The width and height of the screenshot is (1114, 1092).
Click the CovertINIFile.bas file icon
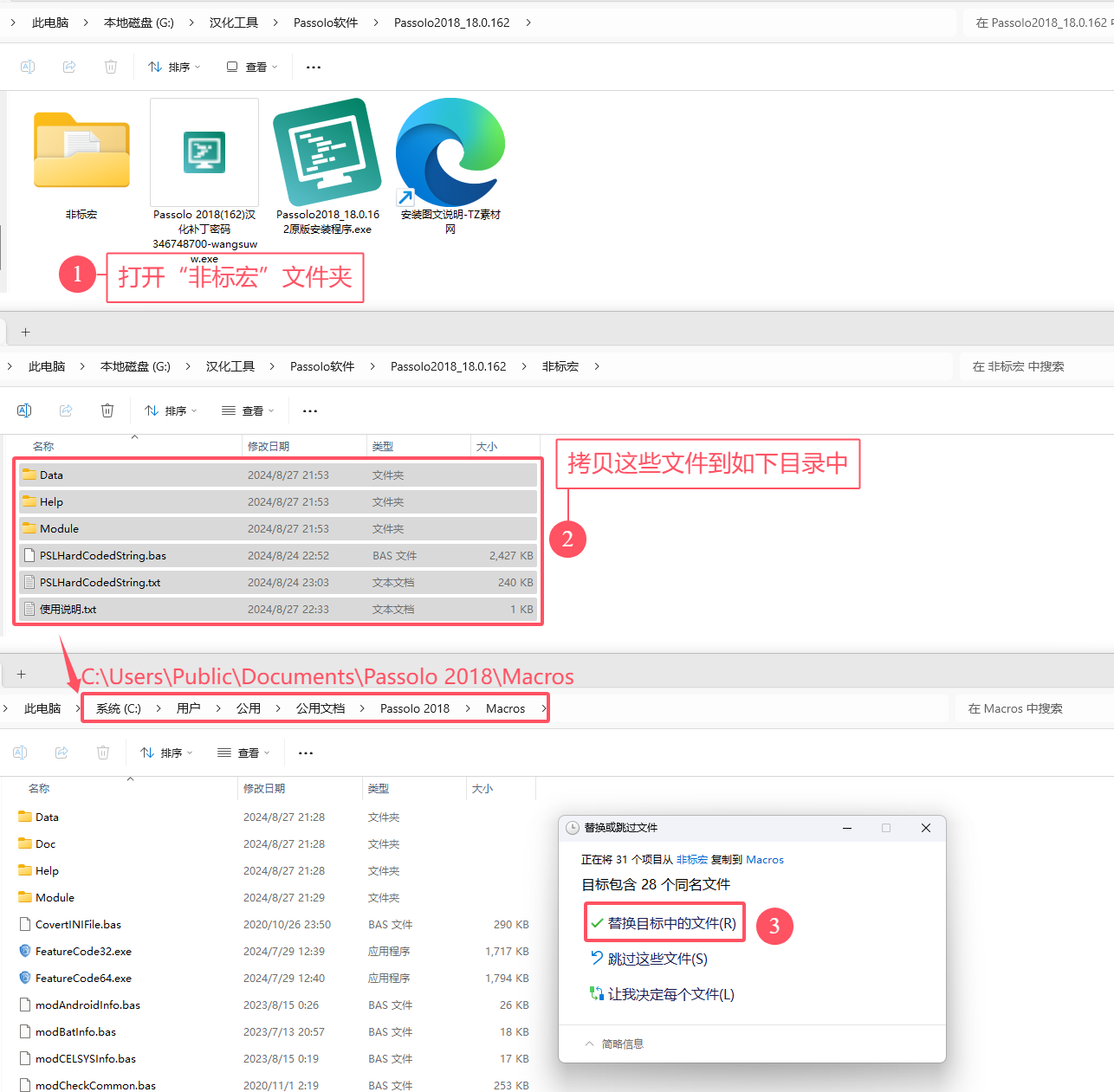[x=25, y=924]
